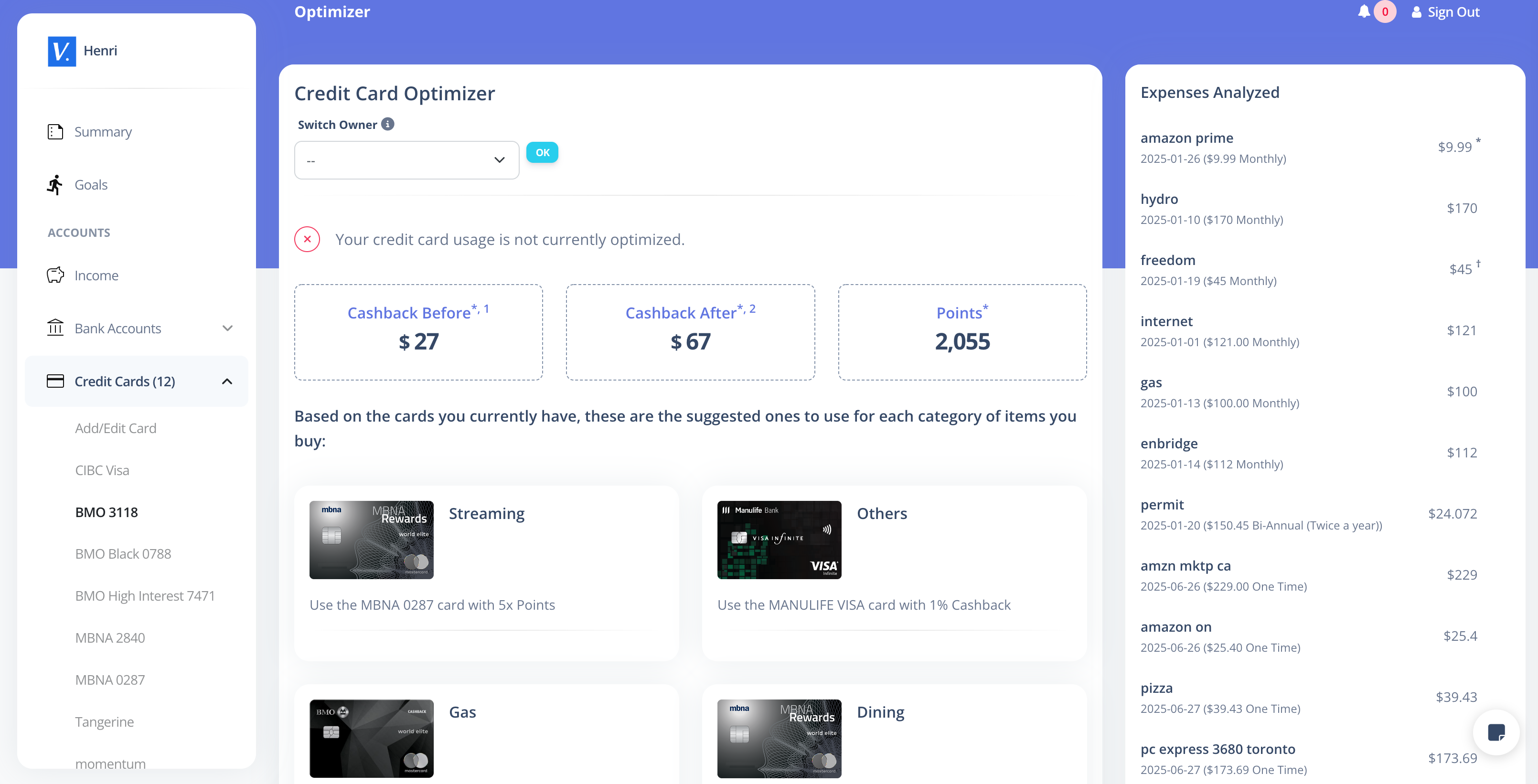This screenshot has width=1538, height=784.
Task: Select the permit expense entry
Action: tap(1310, 514)
